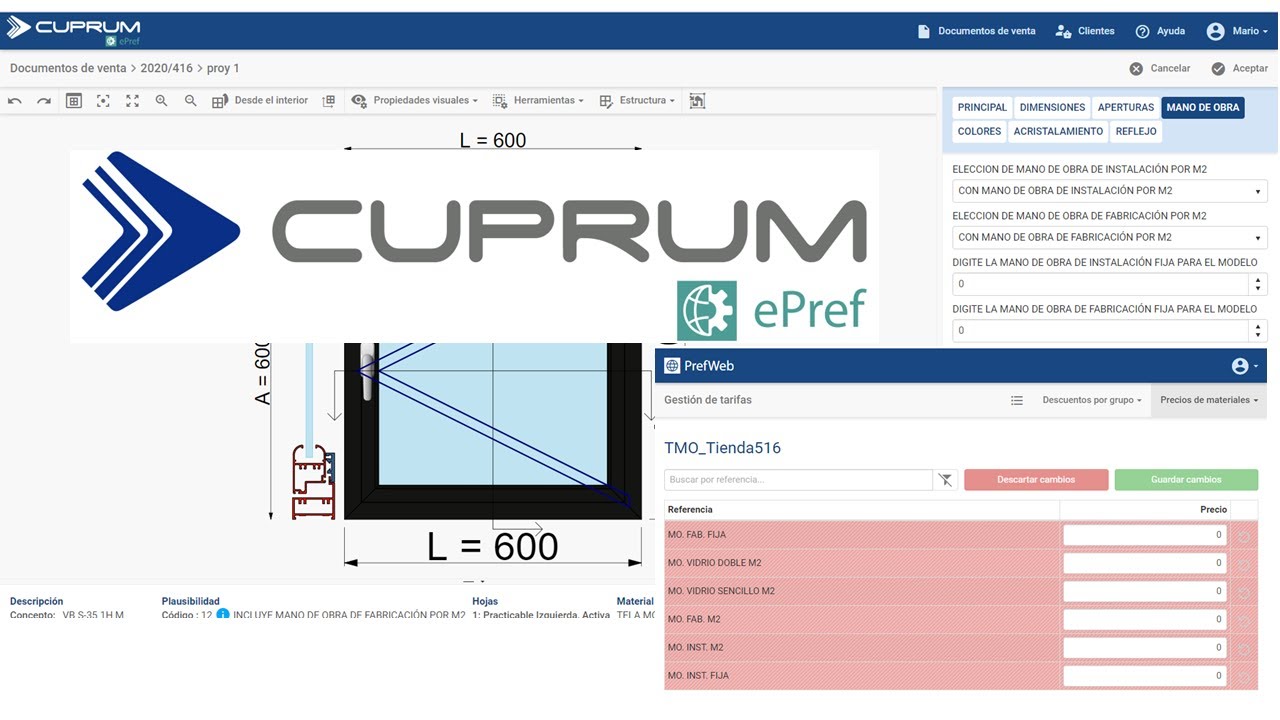Click the PrefWeb globe icon
The image size is (1280, 720).
672,366
